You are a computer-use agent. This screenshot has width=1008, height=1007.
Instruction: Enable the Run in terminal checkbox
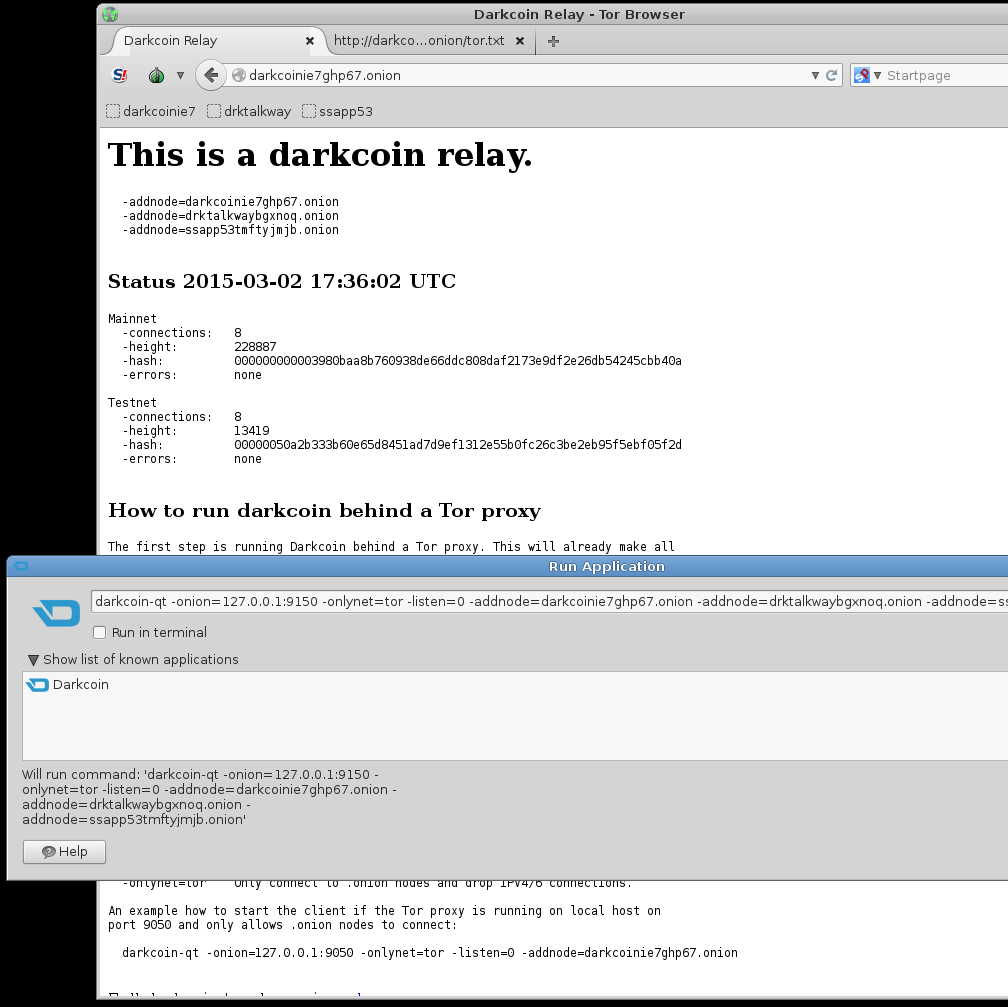pyautogui.click(x=100, y=632)
